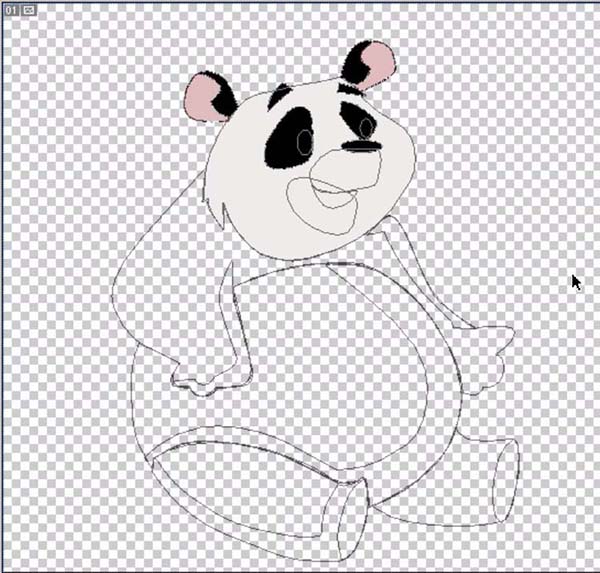
Task: Click the black part of the right ear
Action: tap(354, 63)
